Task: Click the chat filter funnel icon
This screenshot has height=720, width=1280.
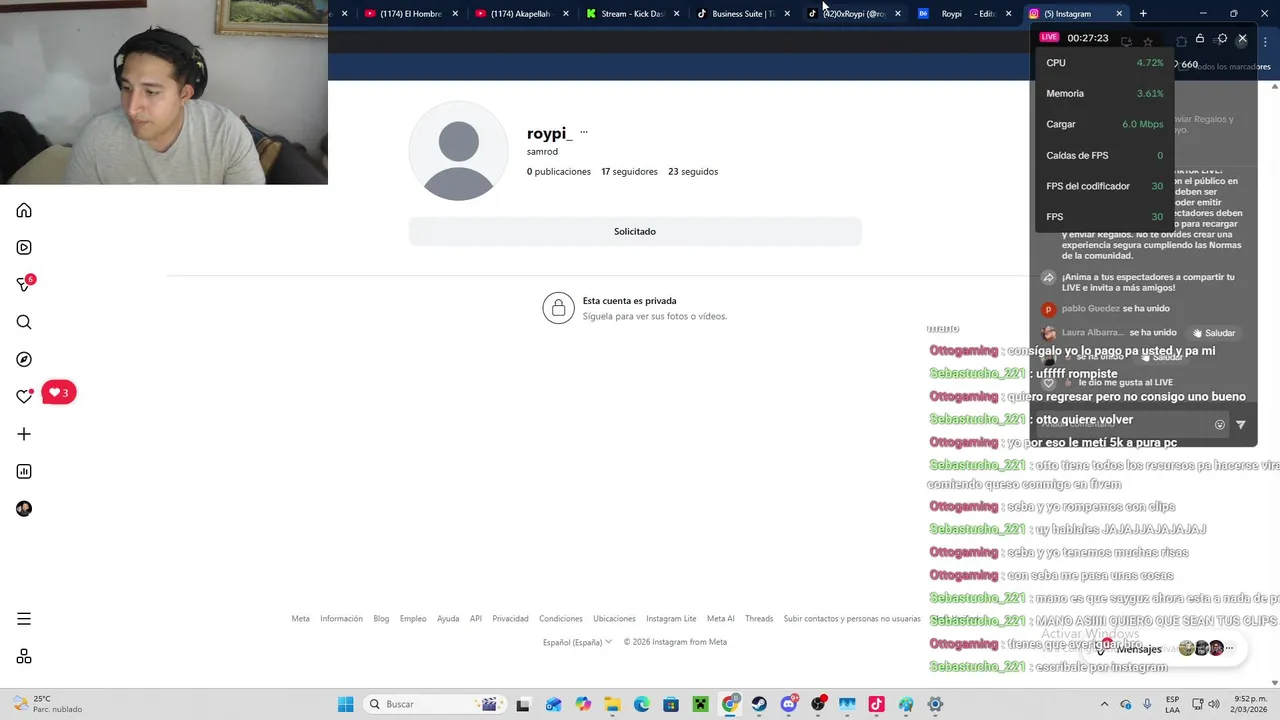Action: point(1241,425)
